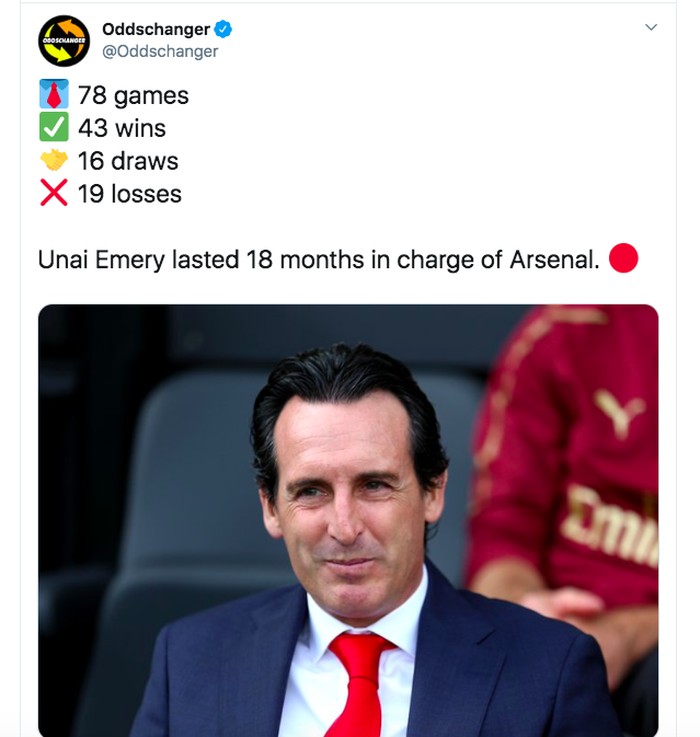
Task: Click the green check mark emoji
Action: (54, 128)
